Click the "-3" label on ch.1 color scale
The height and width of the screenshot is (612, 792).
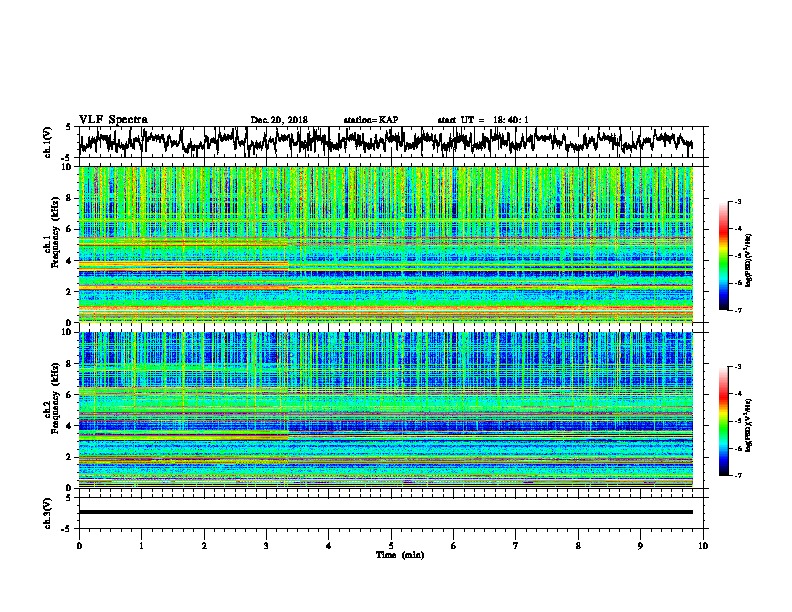click(738, 202)
